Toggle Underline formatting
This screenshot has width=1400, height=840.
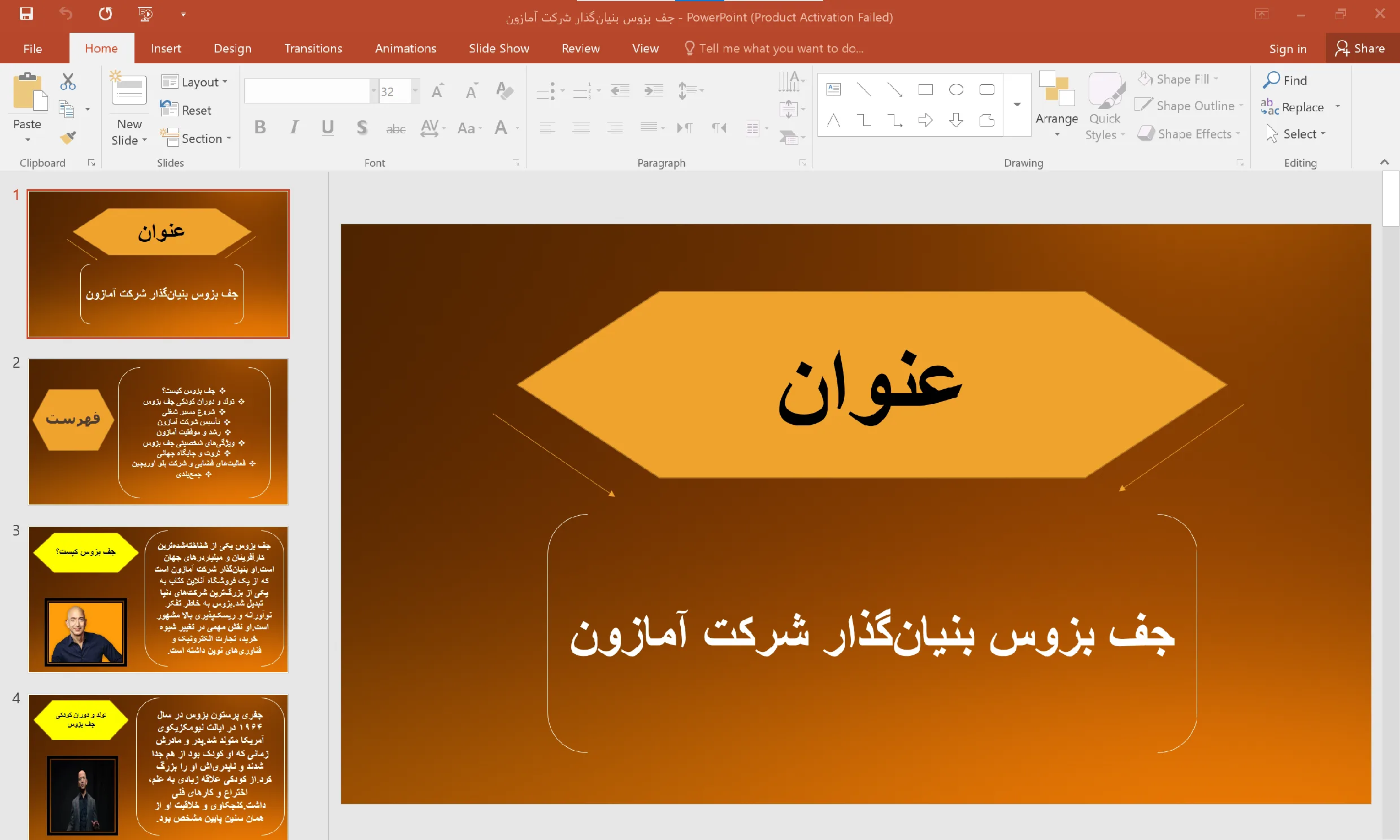click(x=328, y=127)
